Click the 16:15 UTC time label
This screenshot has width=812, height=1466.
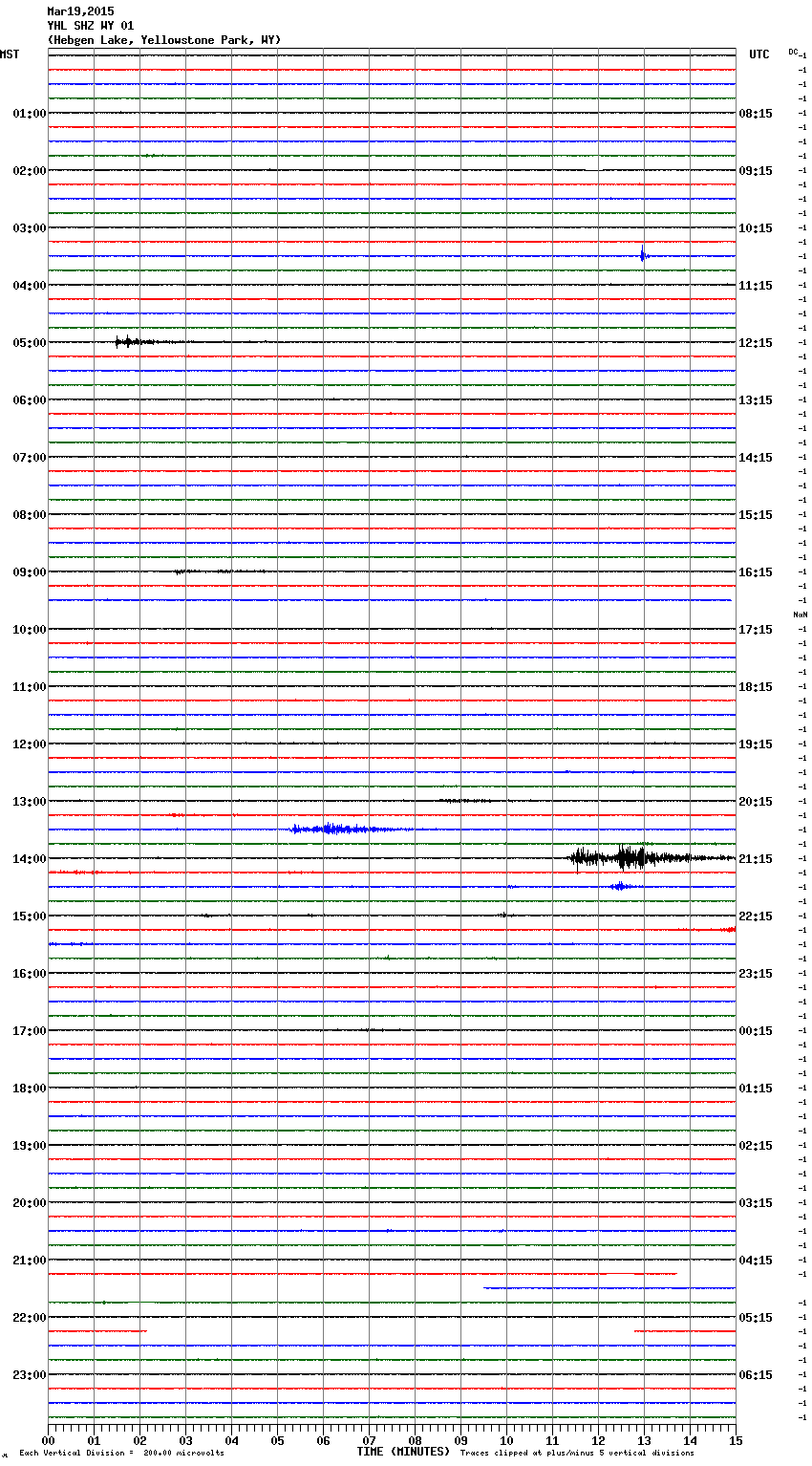pyautogui.click(x=756, y=572)
